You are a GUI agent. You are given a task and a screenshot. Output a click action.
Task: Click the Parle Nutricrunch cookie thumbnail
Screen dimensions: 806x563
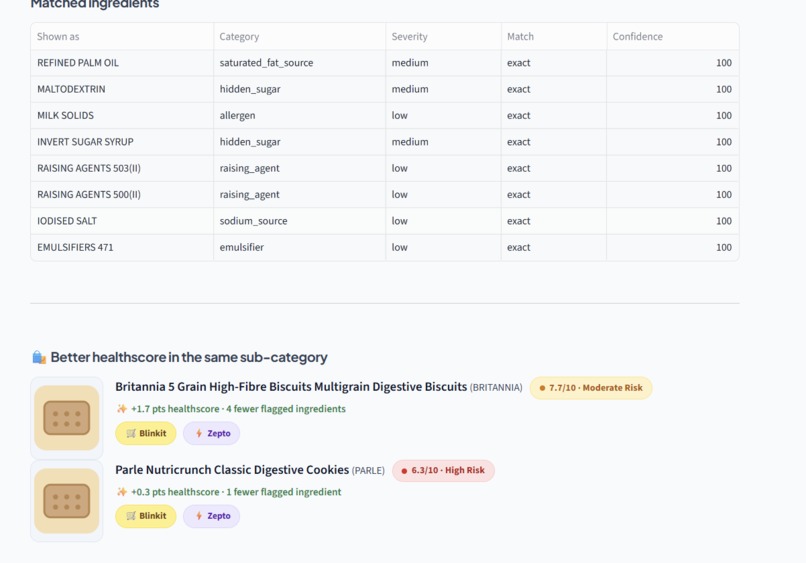click(67, 501)
